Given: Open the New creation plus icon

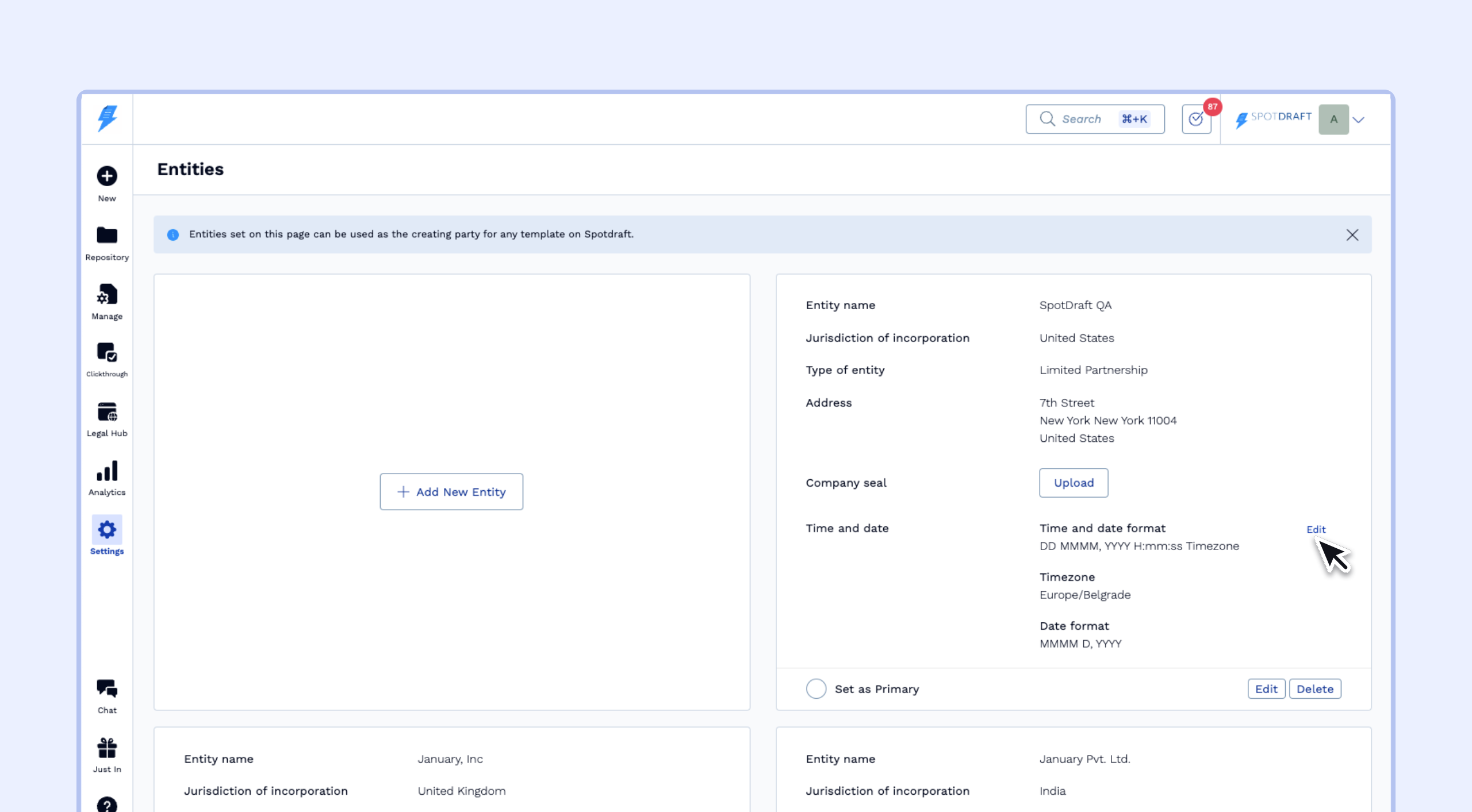Looking at the screenshot, I should (107, 176).
